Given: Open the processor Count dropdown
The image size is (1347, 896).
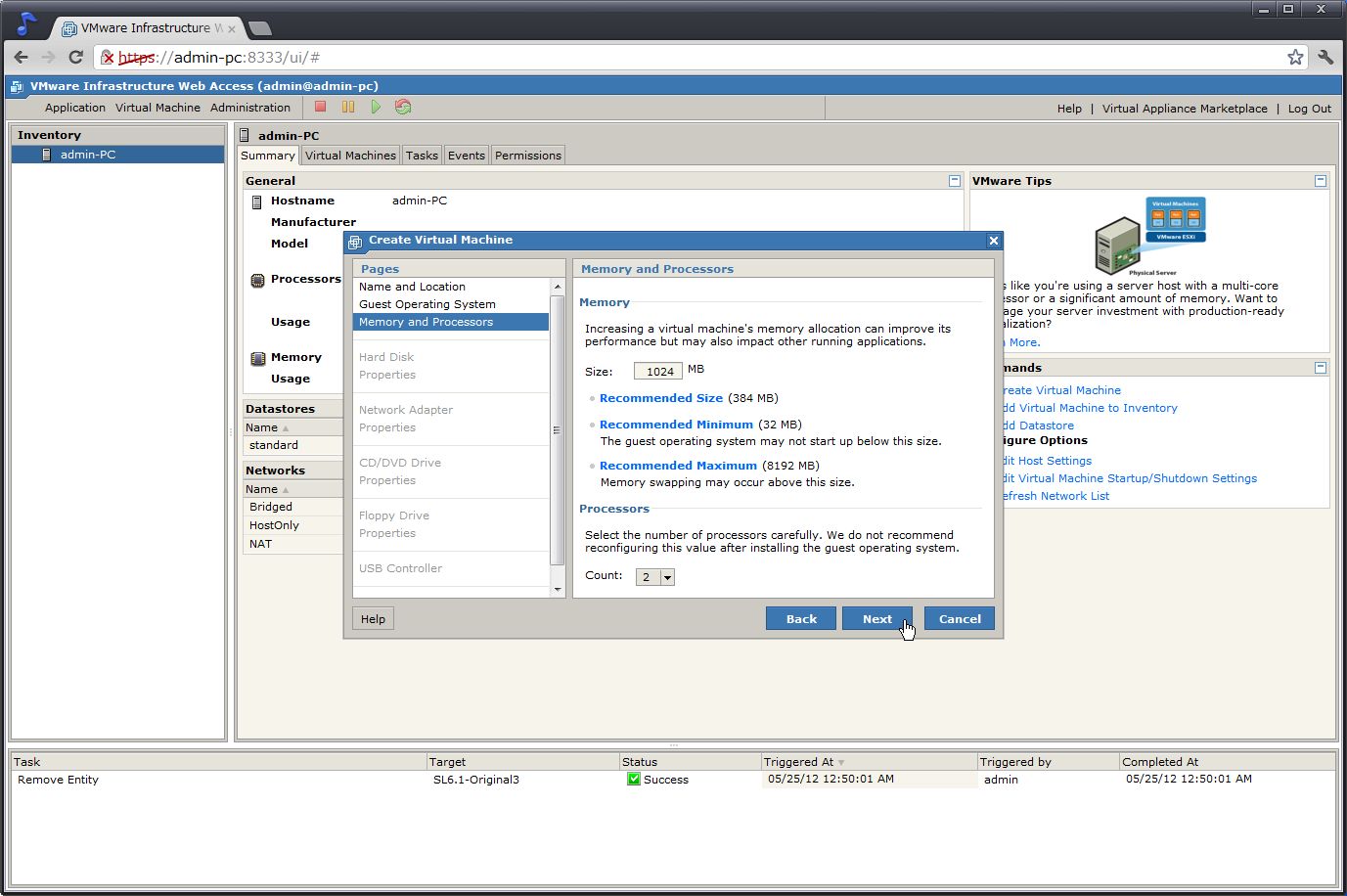Looking at the screenshot, I should [667, 577].
